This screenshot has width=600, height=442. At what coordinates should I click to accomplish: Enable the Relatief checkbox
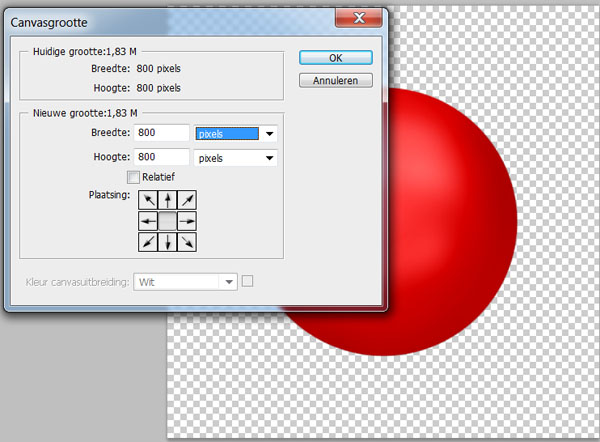coord(133,177)
